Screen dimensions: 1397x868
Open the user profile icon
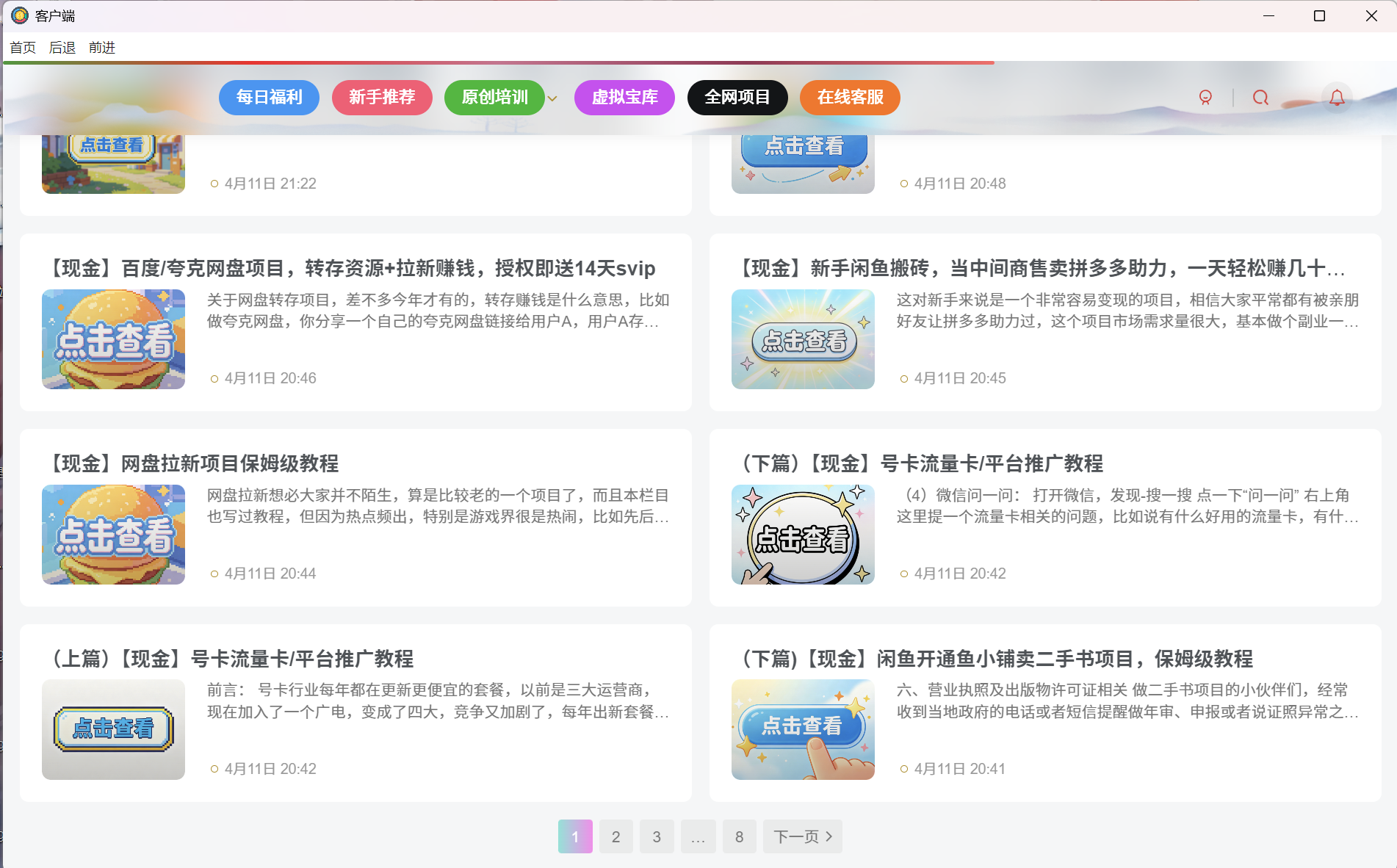point(1204,97)
